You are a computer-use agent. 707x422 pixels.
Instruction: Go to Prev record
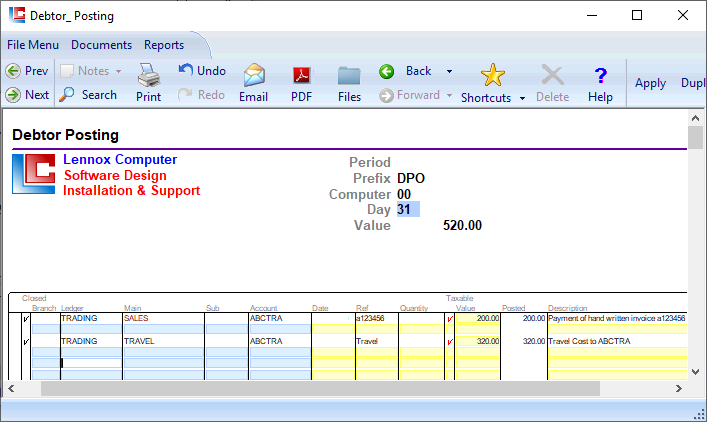click(27, 71)
